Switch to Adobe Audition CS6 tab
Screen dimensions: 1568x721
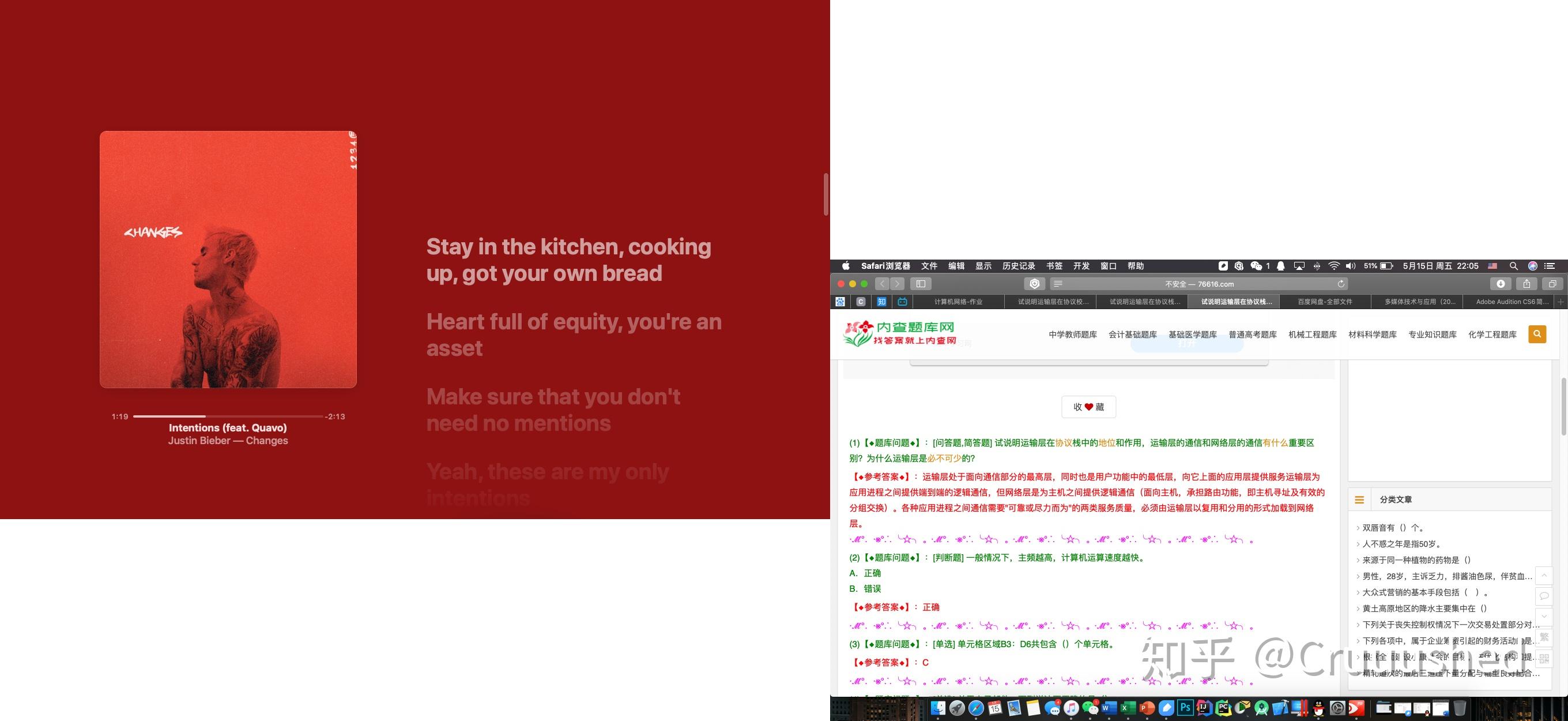1509,302
